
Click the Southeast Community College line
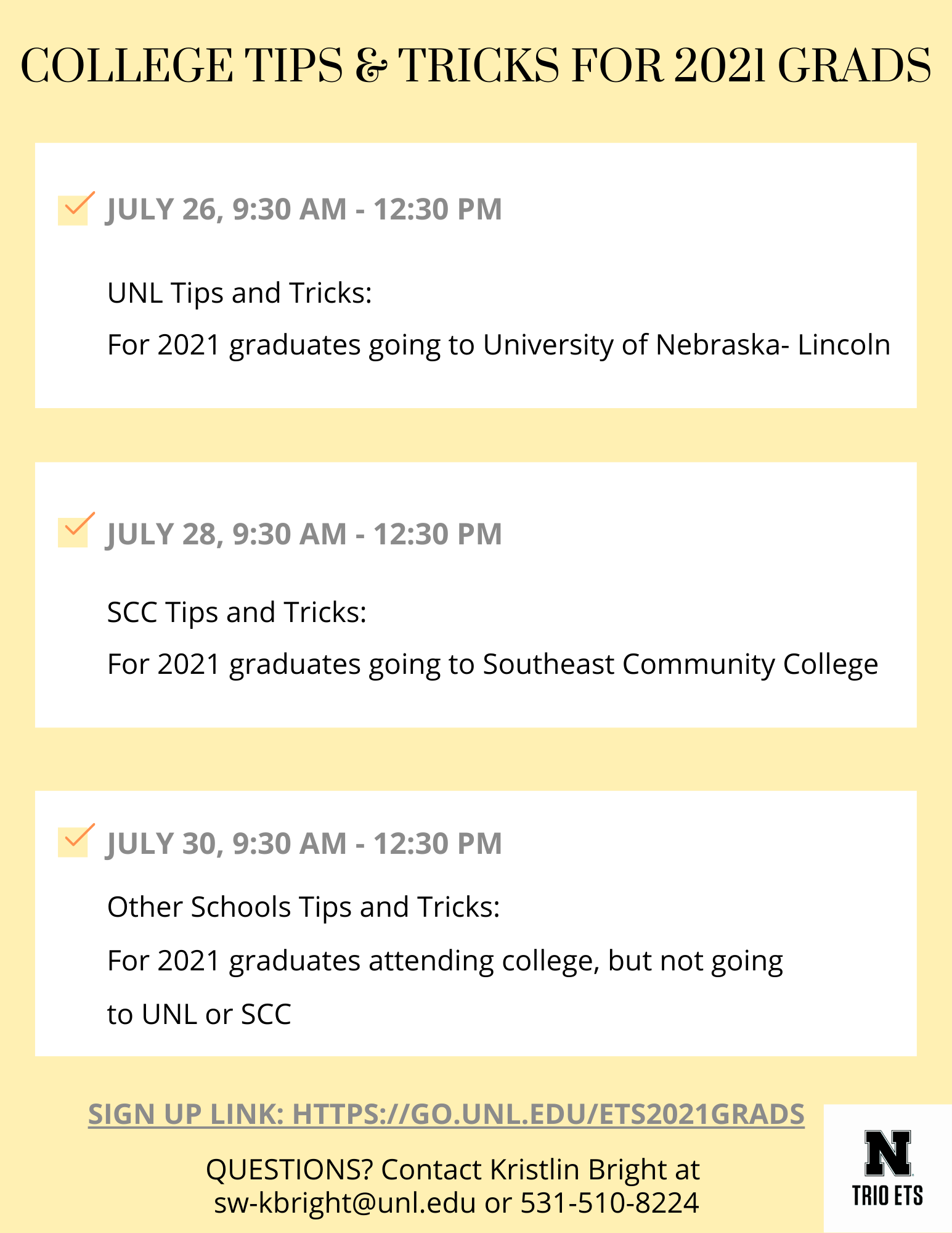click(492, 664)
